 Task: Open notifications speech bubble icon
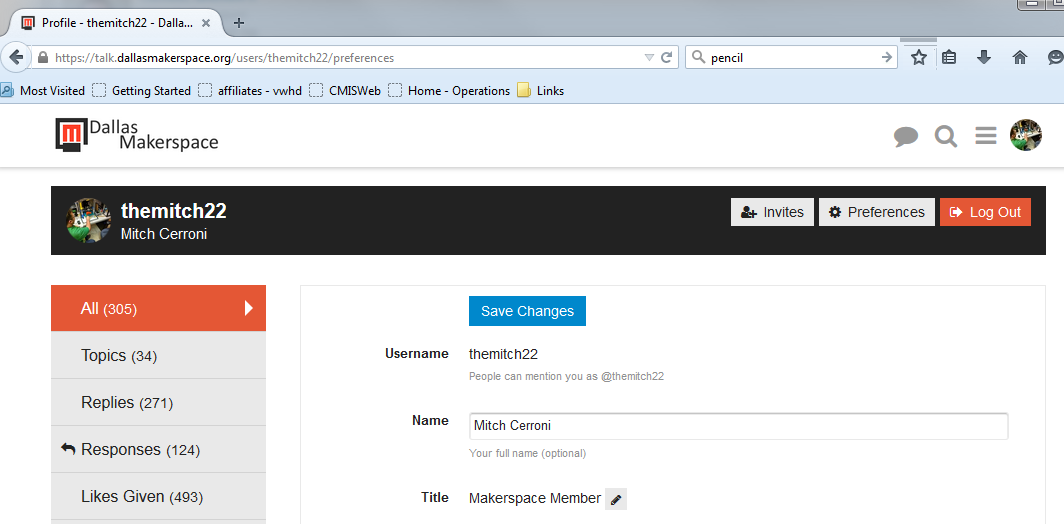pyautogui.click(x=906, y=136)
